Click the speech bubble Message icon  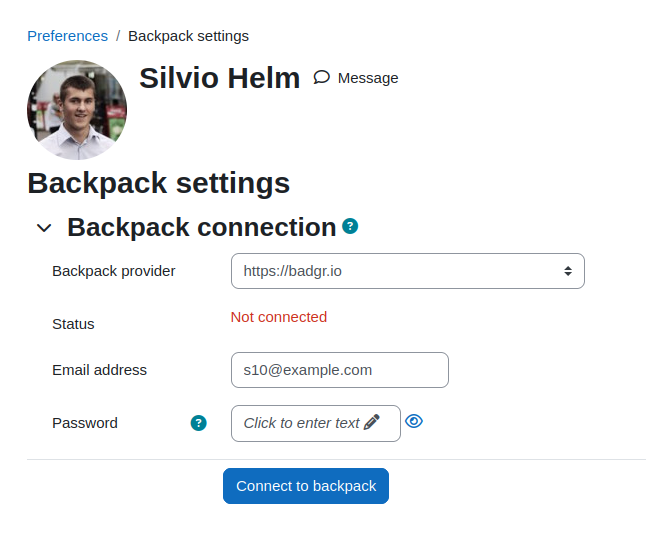pos(321,77)
